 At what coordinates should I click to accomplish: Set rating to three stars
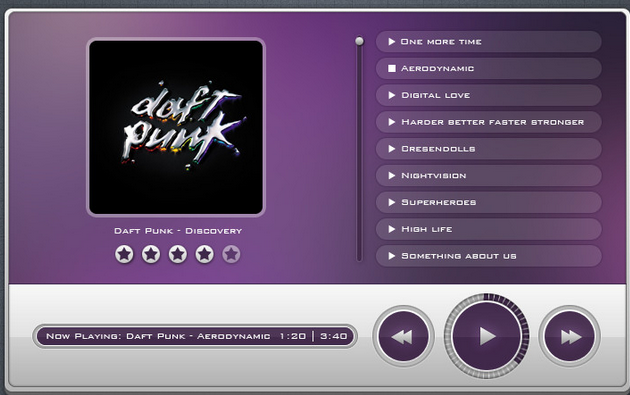[178, 254]
